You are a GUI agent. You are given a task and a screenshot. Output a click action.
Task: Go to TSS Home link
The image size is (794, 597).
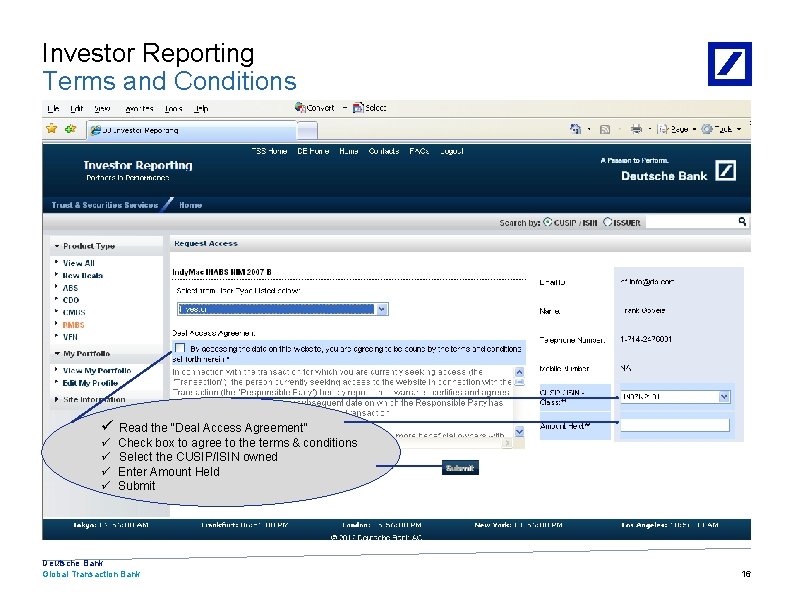point(269,151)
